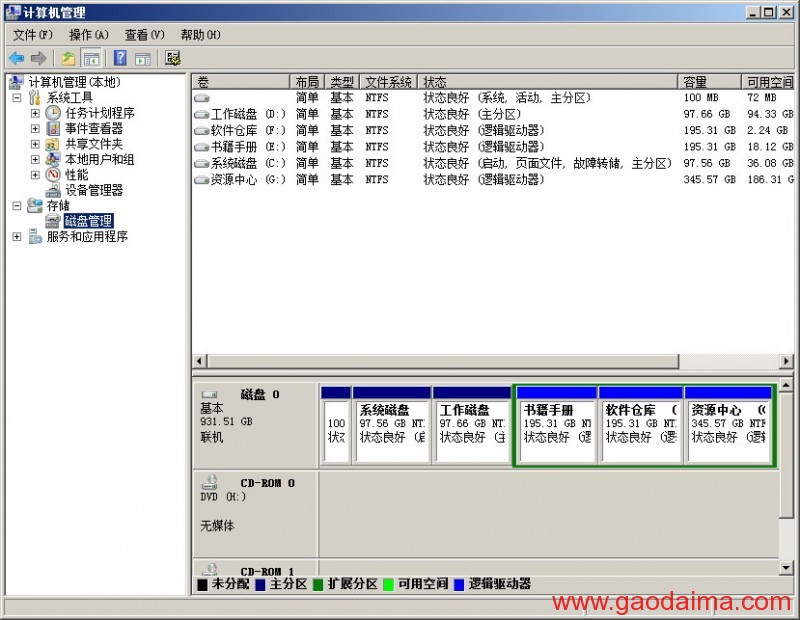Click the 扩展分区 green legend swatch
Screen dimensions: 800x620
click(x=318, y=585)
